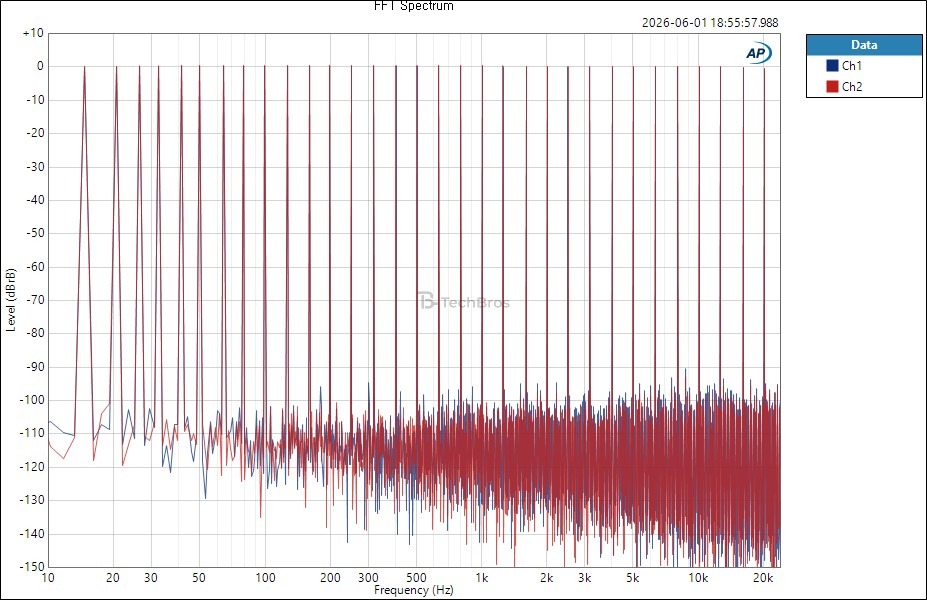
Task: Select the Ch1 legend label
Action: [x=852, y=66]
